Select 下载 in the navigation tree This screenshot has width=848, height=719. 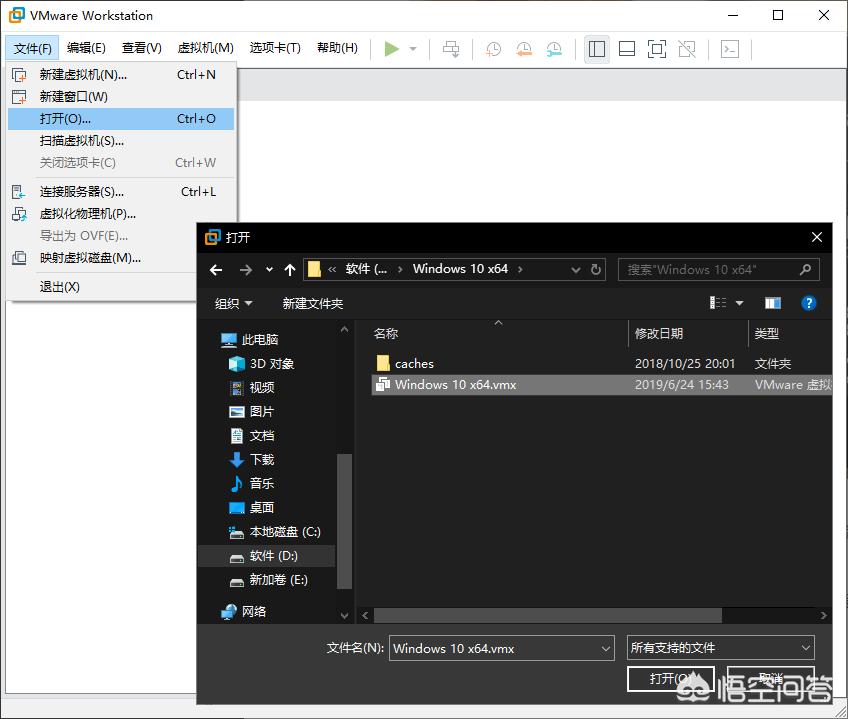tap(253, 459)
